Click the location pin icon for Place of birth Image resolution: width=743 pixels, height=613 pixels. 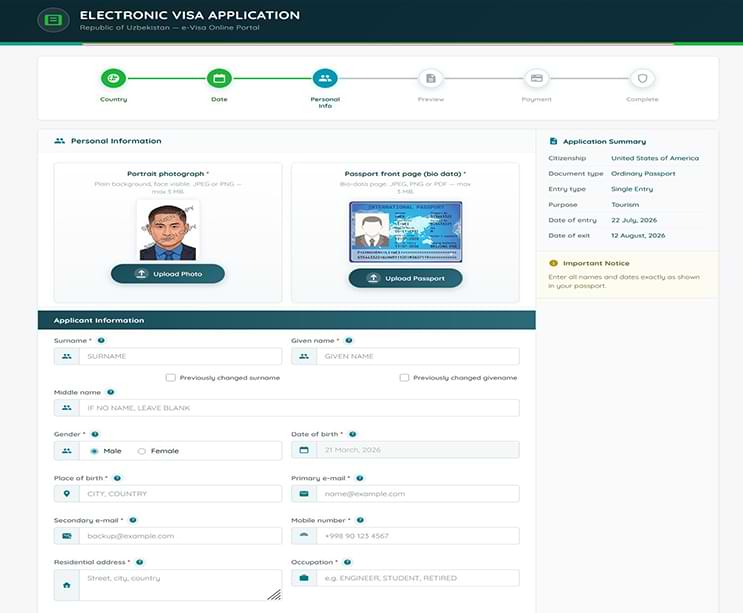tap(67, 494)
